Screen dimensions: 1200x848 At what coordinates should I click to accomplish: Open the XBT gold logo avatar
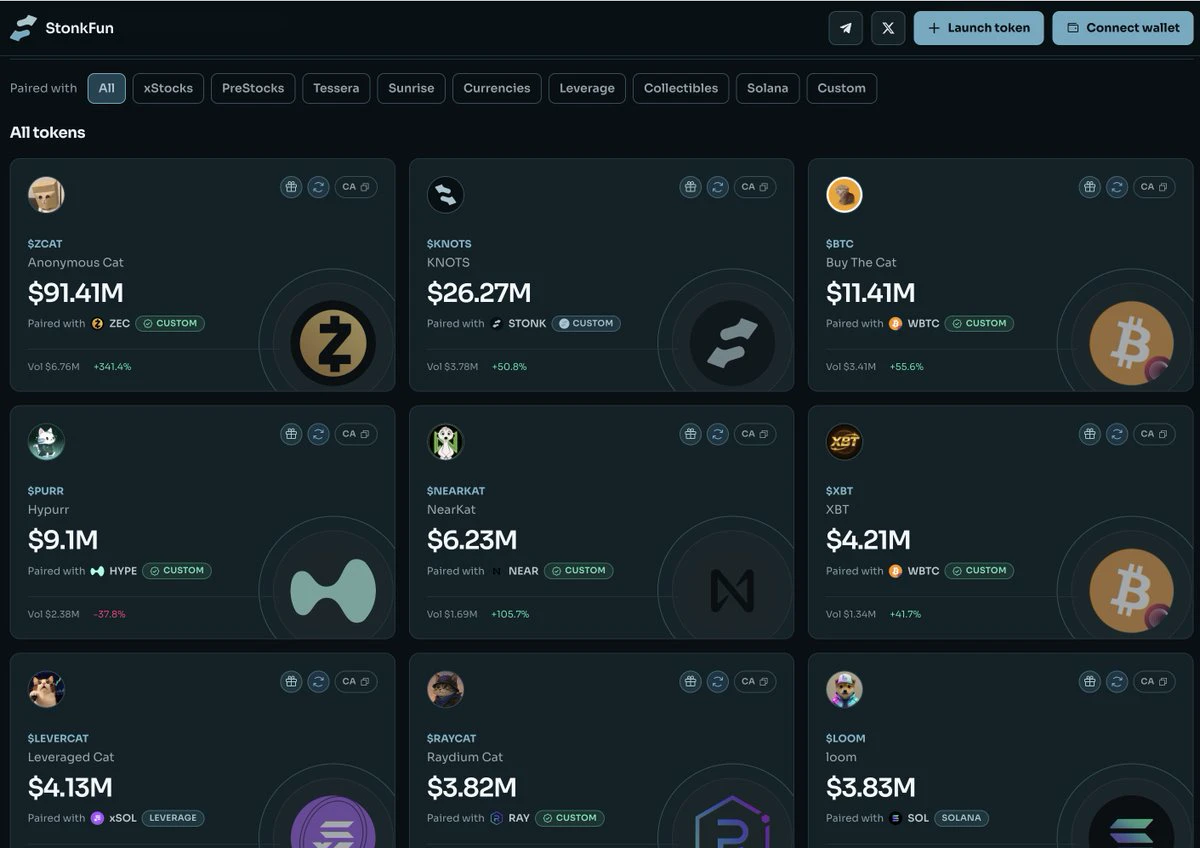pyautogui.click(x=844, y=442)
